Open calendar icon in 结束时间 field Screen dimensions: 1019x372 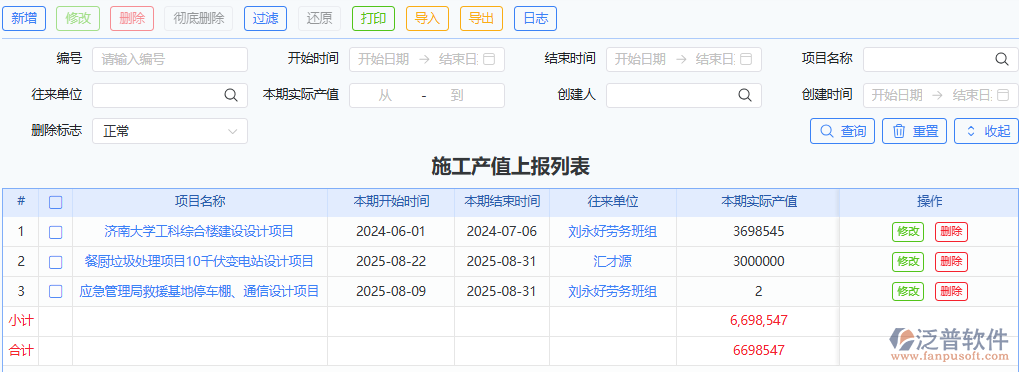746,59
